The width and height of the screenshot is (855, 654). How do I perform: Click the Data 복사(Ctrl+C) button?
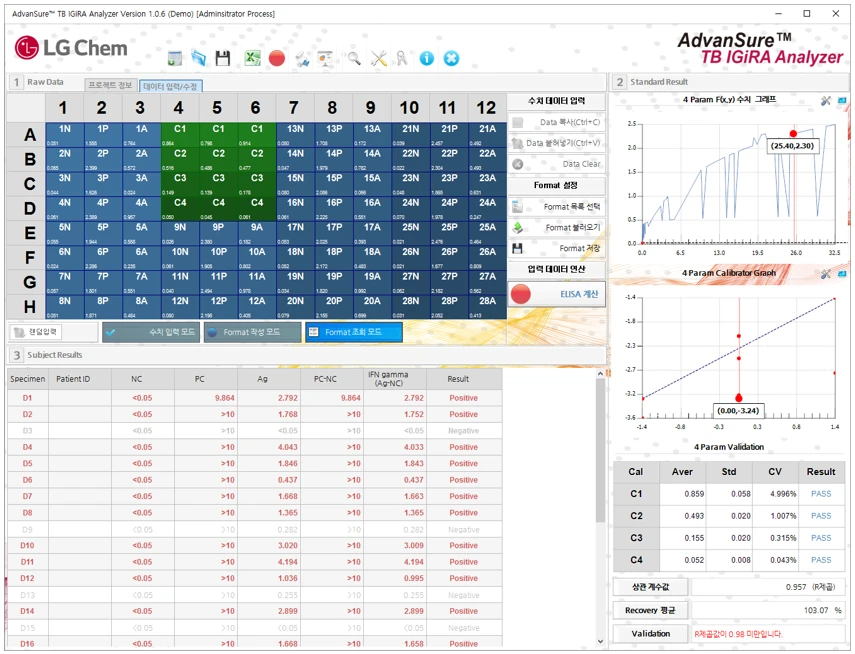click(x=556, y=122)
